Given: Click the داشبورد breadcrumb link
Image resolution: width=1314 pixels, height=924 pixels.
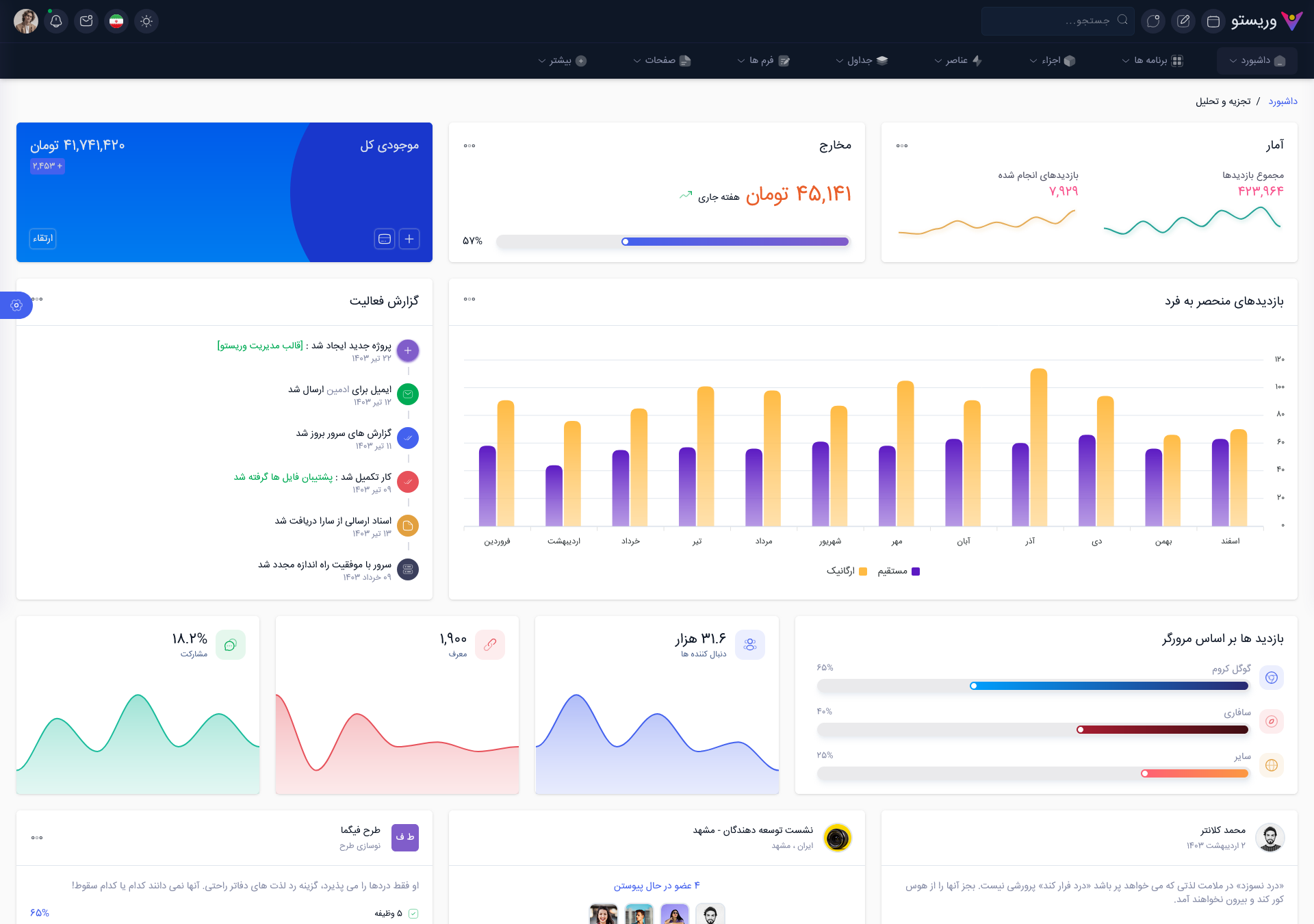Looking at the screenshot, I should pyautogui.click(x=1283, y=101).
